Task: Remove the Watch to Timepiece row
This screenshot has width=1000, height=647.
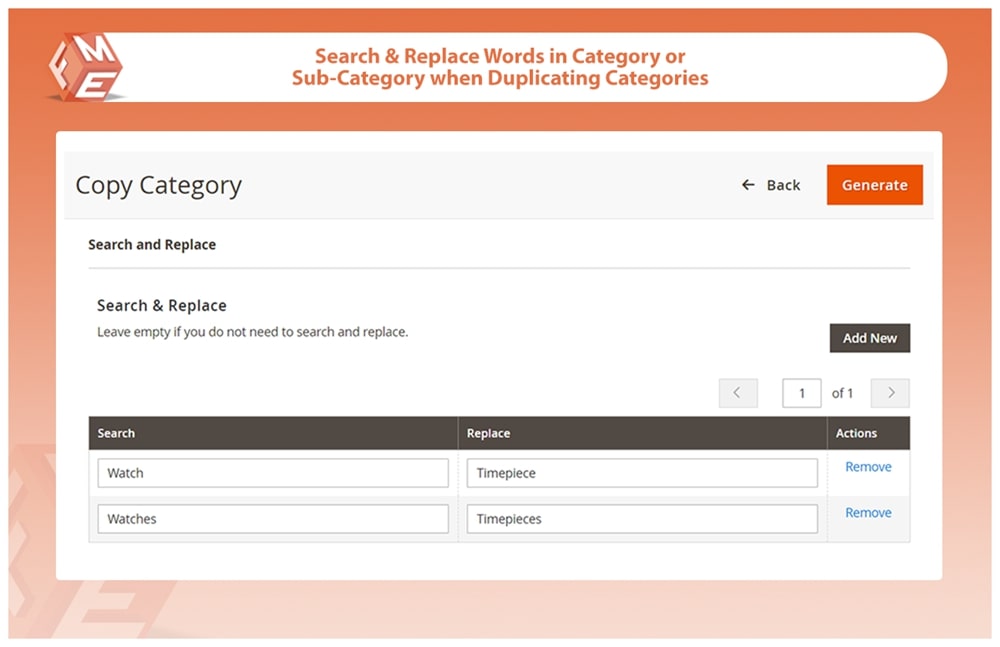Action: tap(868, 467)
